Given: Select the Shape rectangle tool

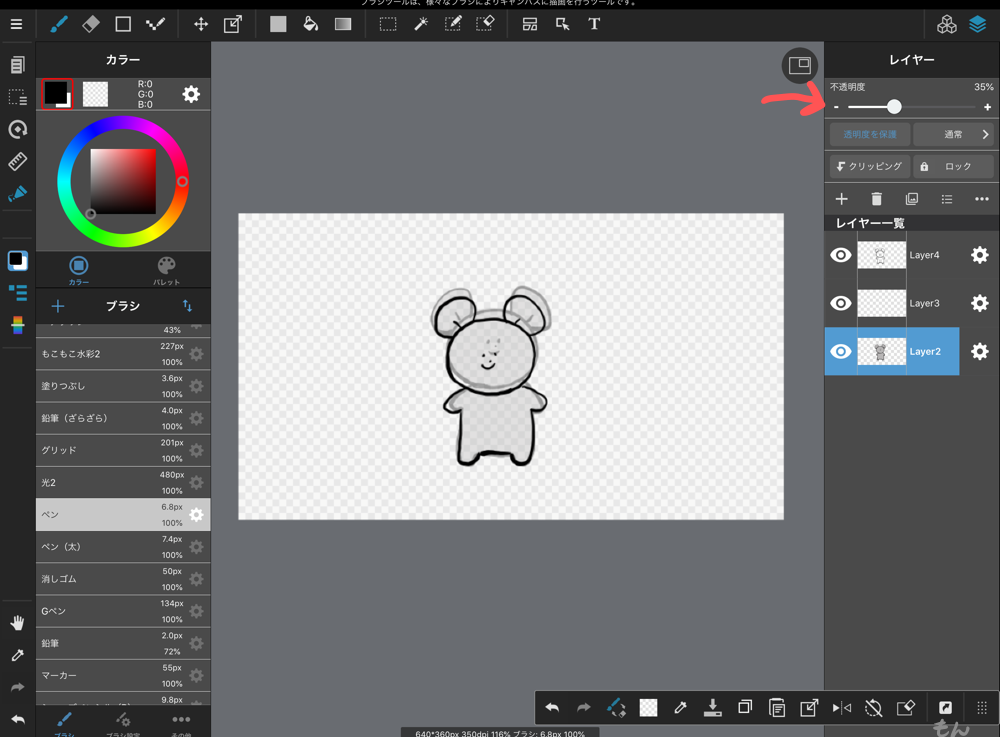Looking at the screenshot, I should [123, 24].
